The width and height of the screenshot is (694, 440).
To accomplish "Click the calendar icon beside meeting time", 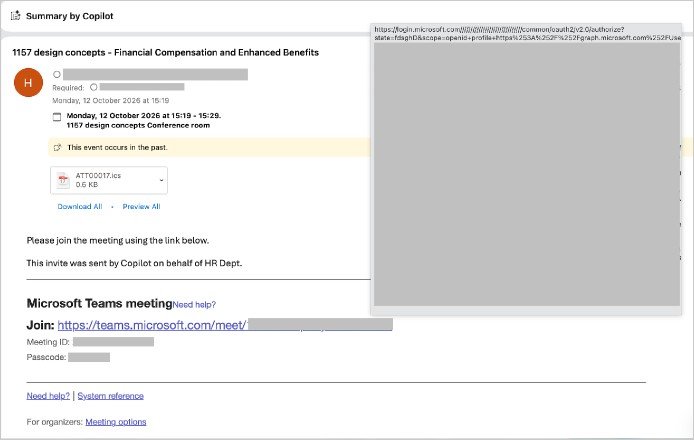I will click(x=57, y=117).
